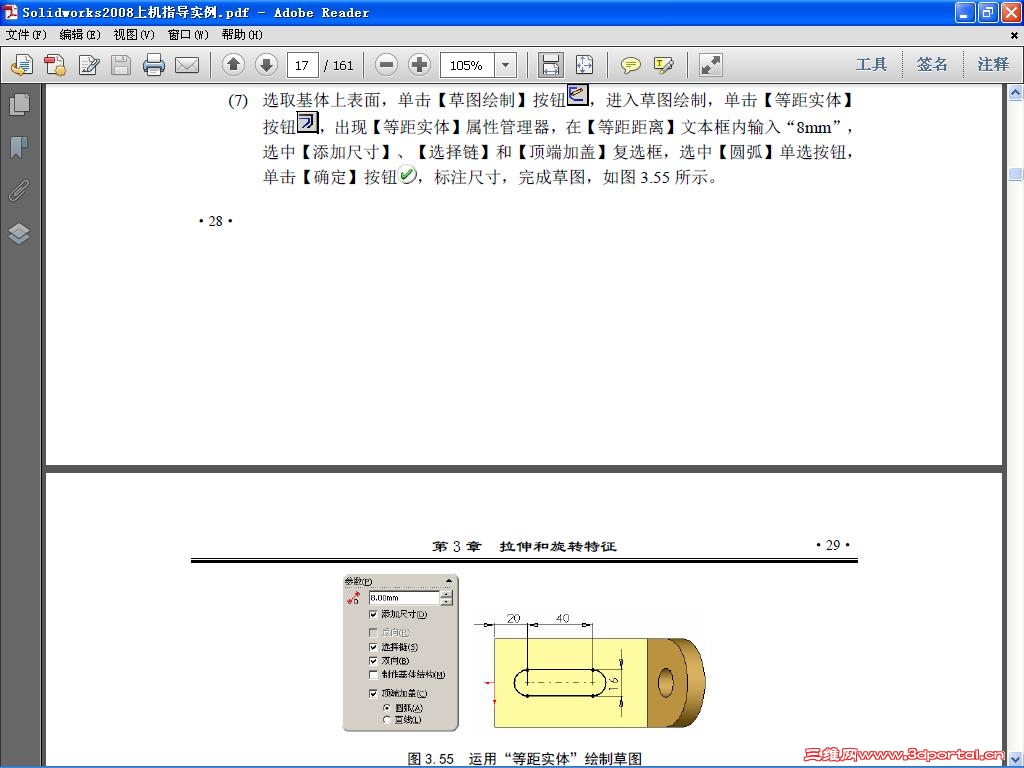
Task: Click the page label • 28 •
Action: (x=216, y=221)
